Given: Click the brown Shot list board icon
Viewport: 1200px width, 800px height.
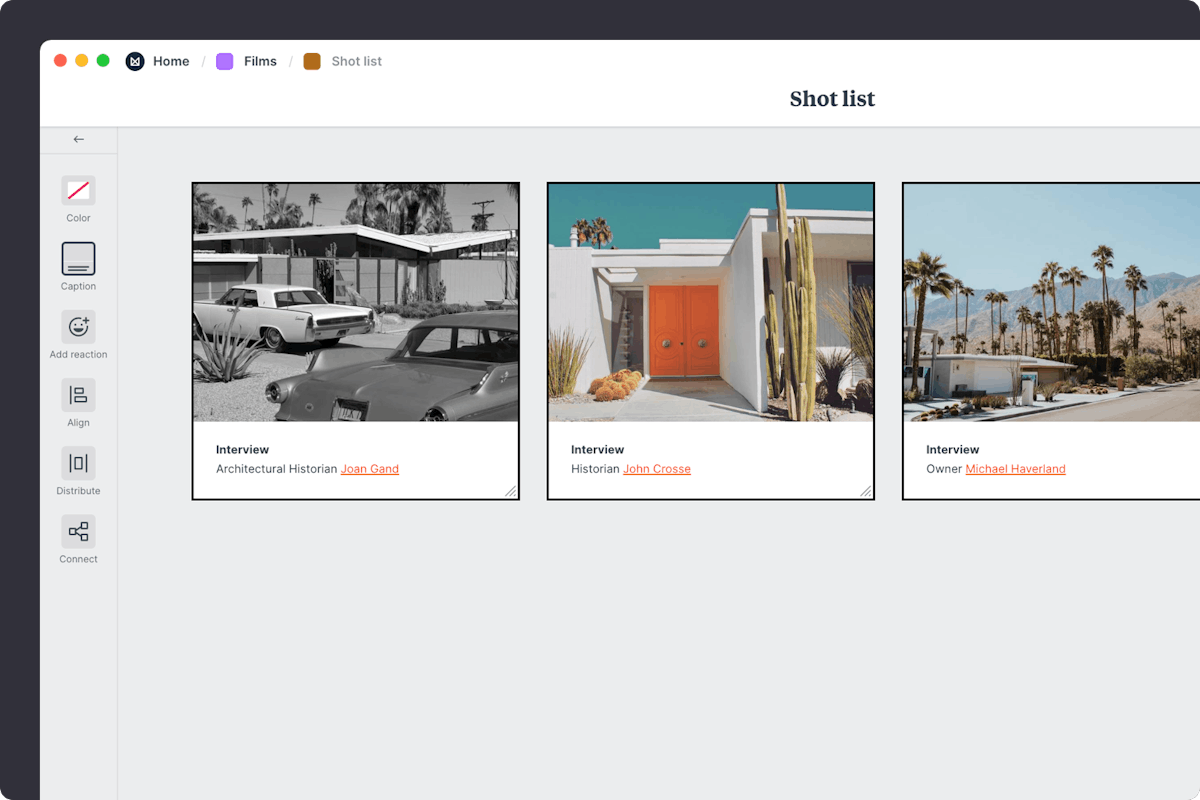Looking at the screenshot, I should click(x=313, y=61).
